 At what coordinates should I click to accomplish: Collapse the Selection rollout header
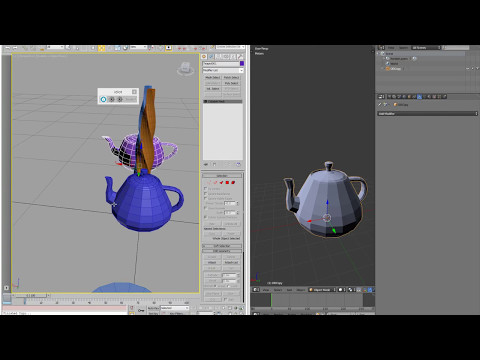(x=222, y=176)
